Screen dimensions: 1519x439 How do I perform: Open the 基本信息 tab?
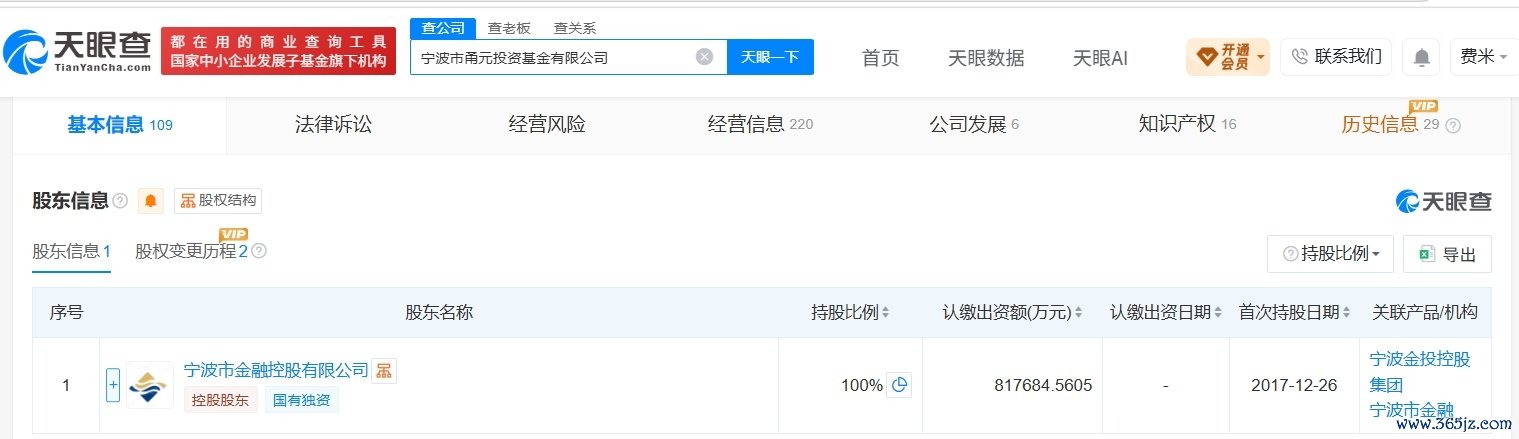point(119,125)
